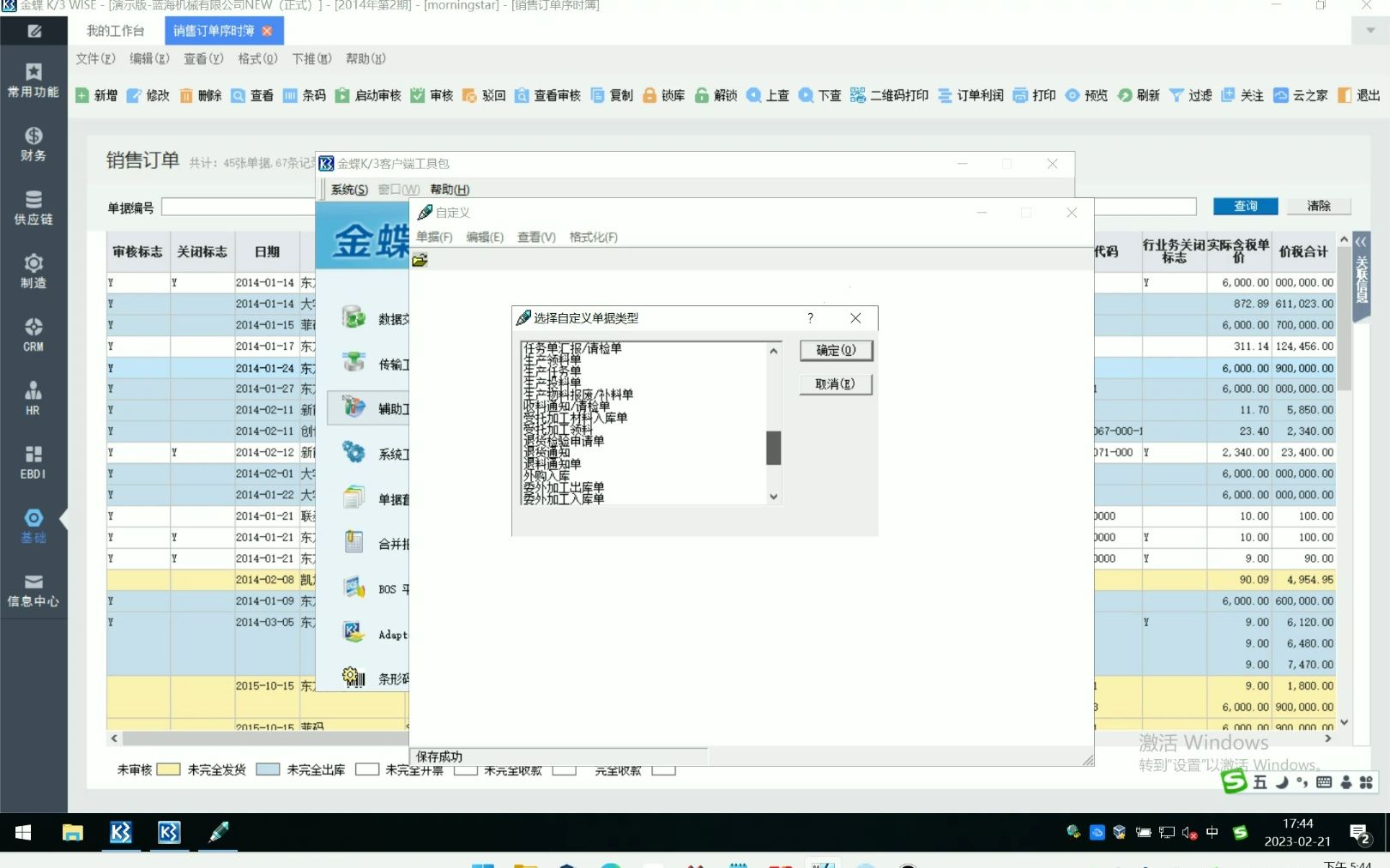Click the 清除 button
This screenshot has width=1390, height=868.
click(x=1319, y=206)
